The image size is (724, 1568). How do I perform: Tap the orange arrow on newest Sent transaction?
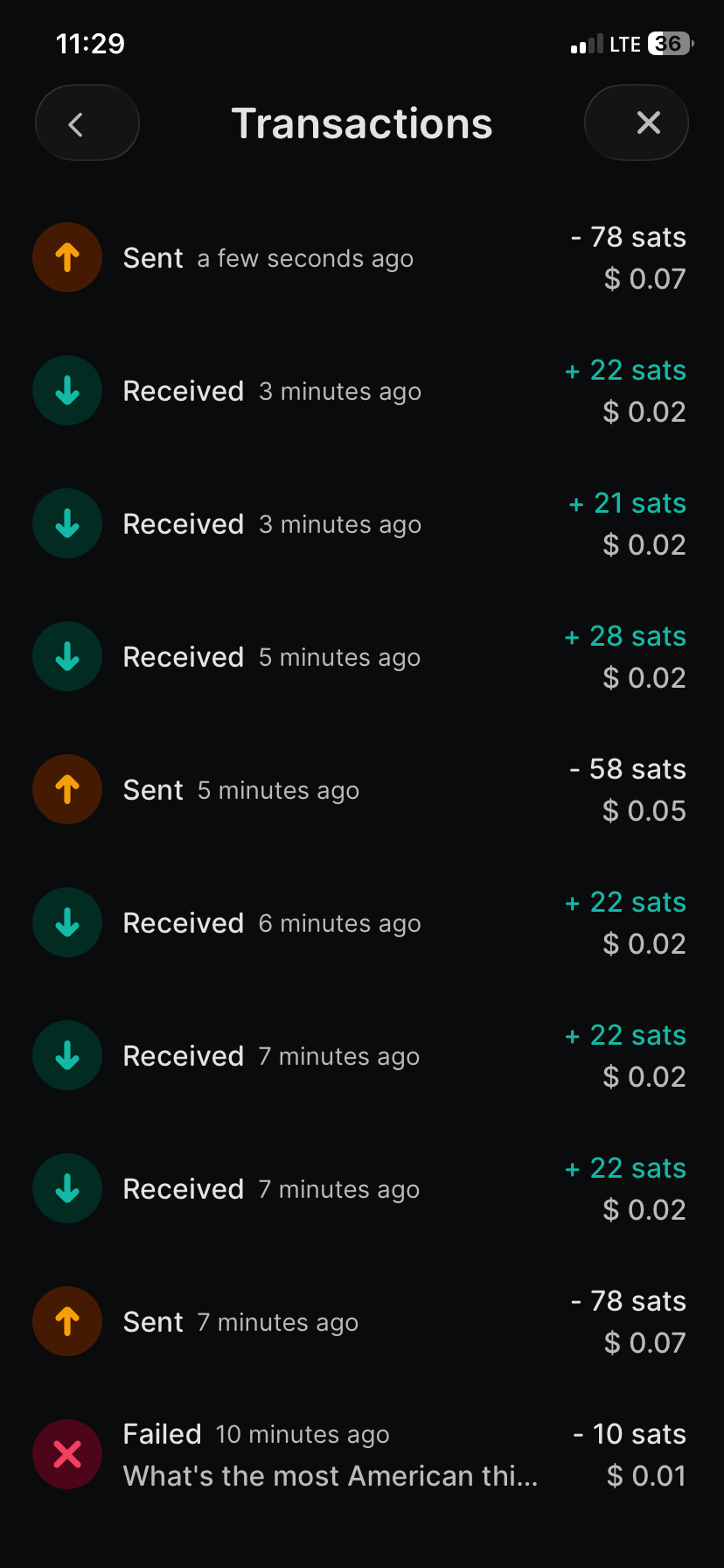pyautogui.click(x=67, y=258)
